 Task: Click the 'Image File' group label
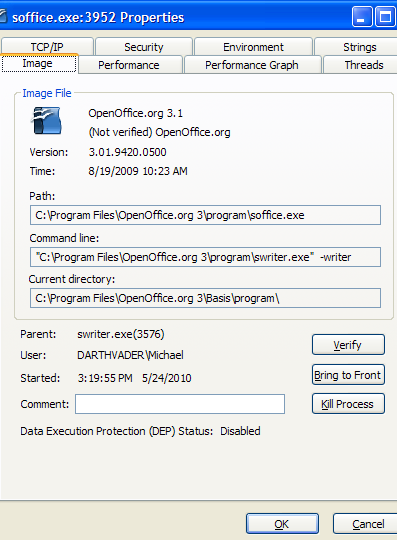tap(47, 93)
